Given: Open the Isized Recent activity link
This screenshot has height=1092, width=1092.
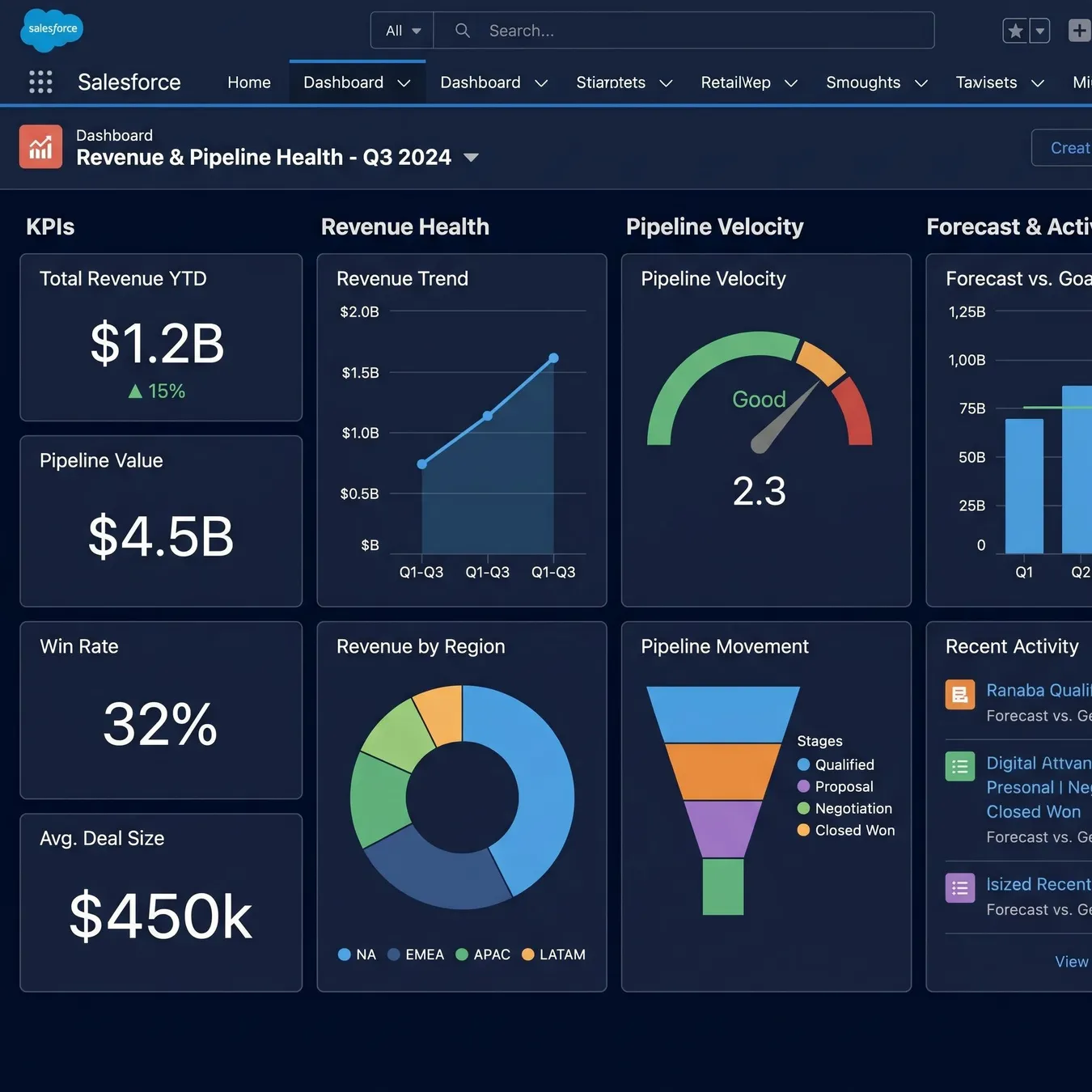Looking at the screenshot, I should point(1039,884).
